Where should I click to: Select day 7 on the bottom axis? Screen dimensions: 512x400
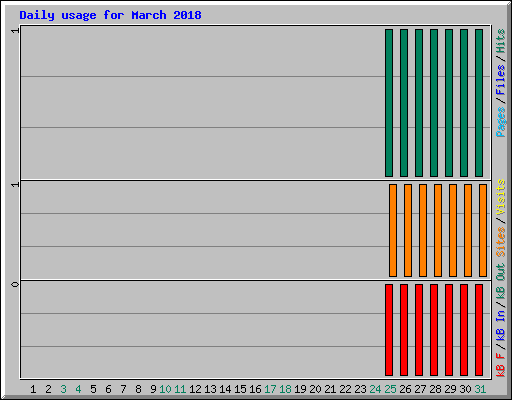pos(123,389)
